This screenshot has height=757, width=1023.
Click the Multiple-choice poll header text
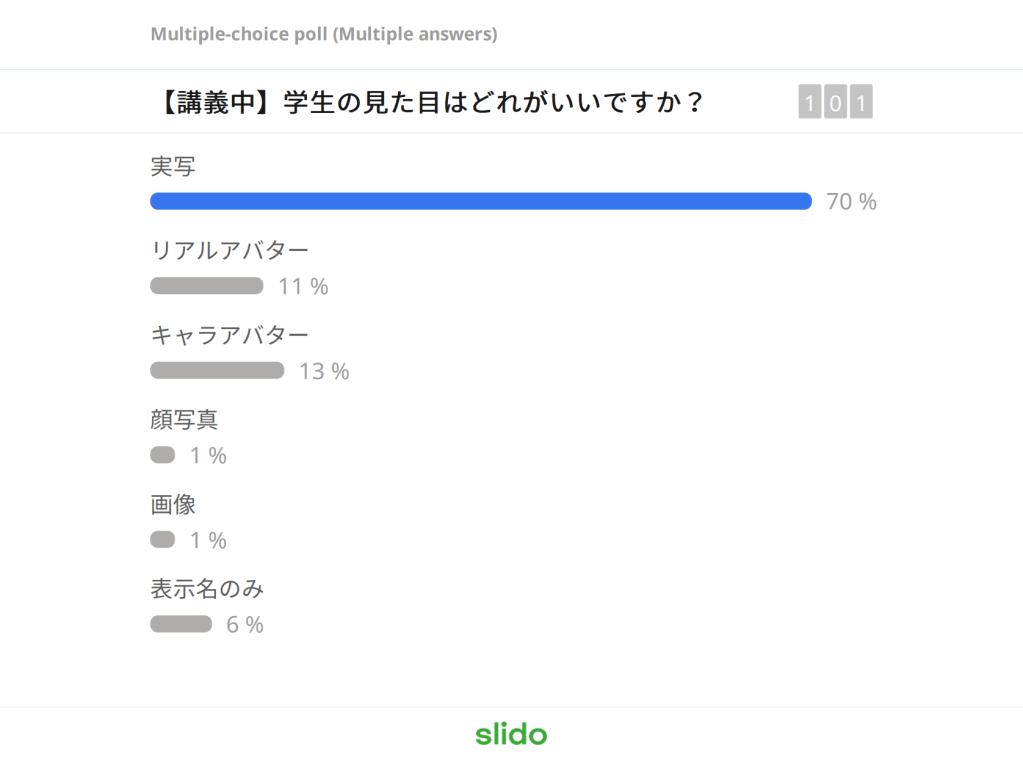(x=323, y=34)
